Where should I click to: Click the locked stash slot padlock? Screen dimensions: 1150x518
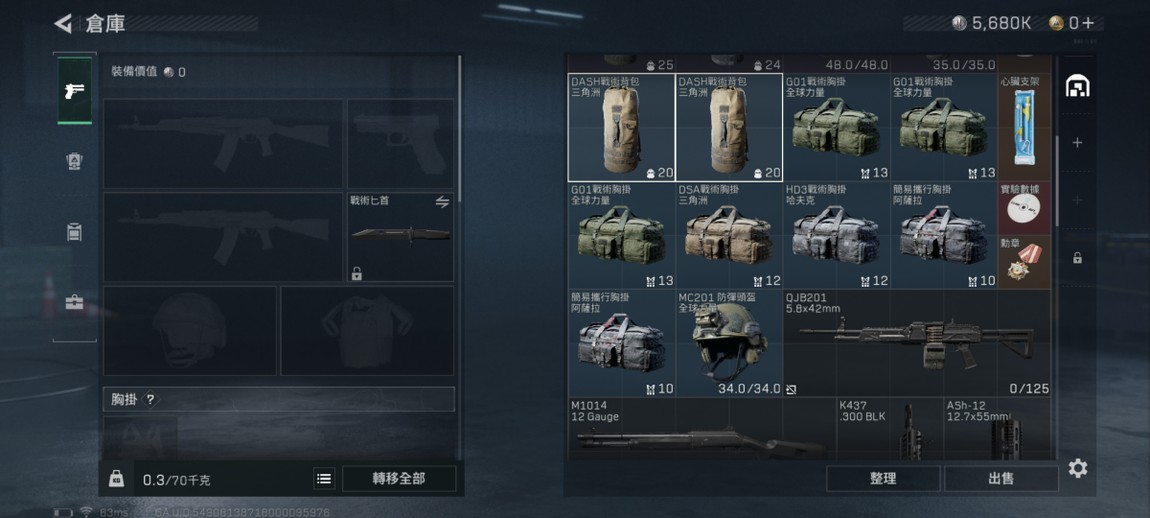click(x=1077, y=258)
